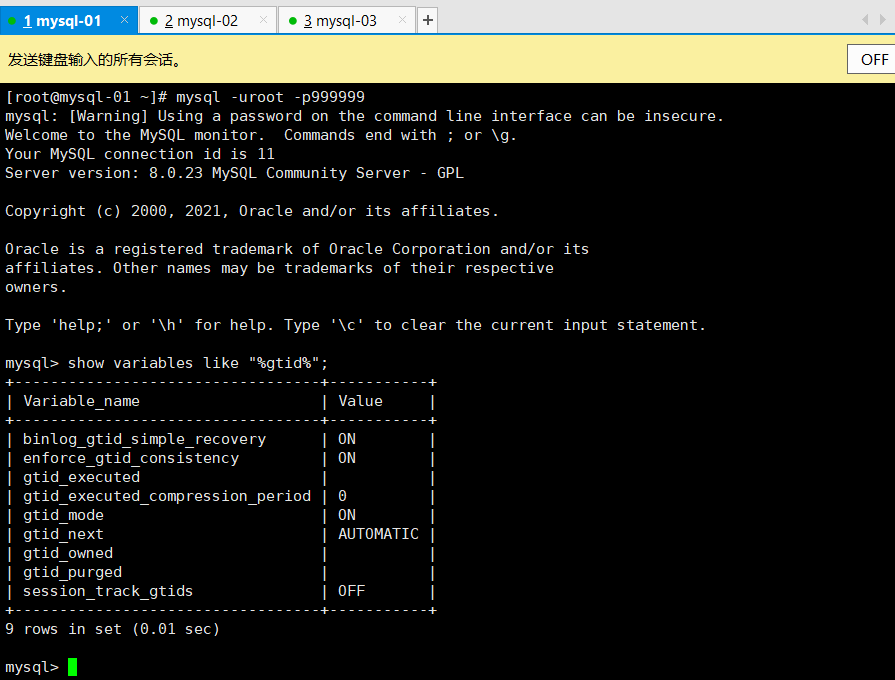This screenshot has width=895, height=680.
Task: Click the 'gtid_owned' variable name
Action: point(68,553)
